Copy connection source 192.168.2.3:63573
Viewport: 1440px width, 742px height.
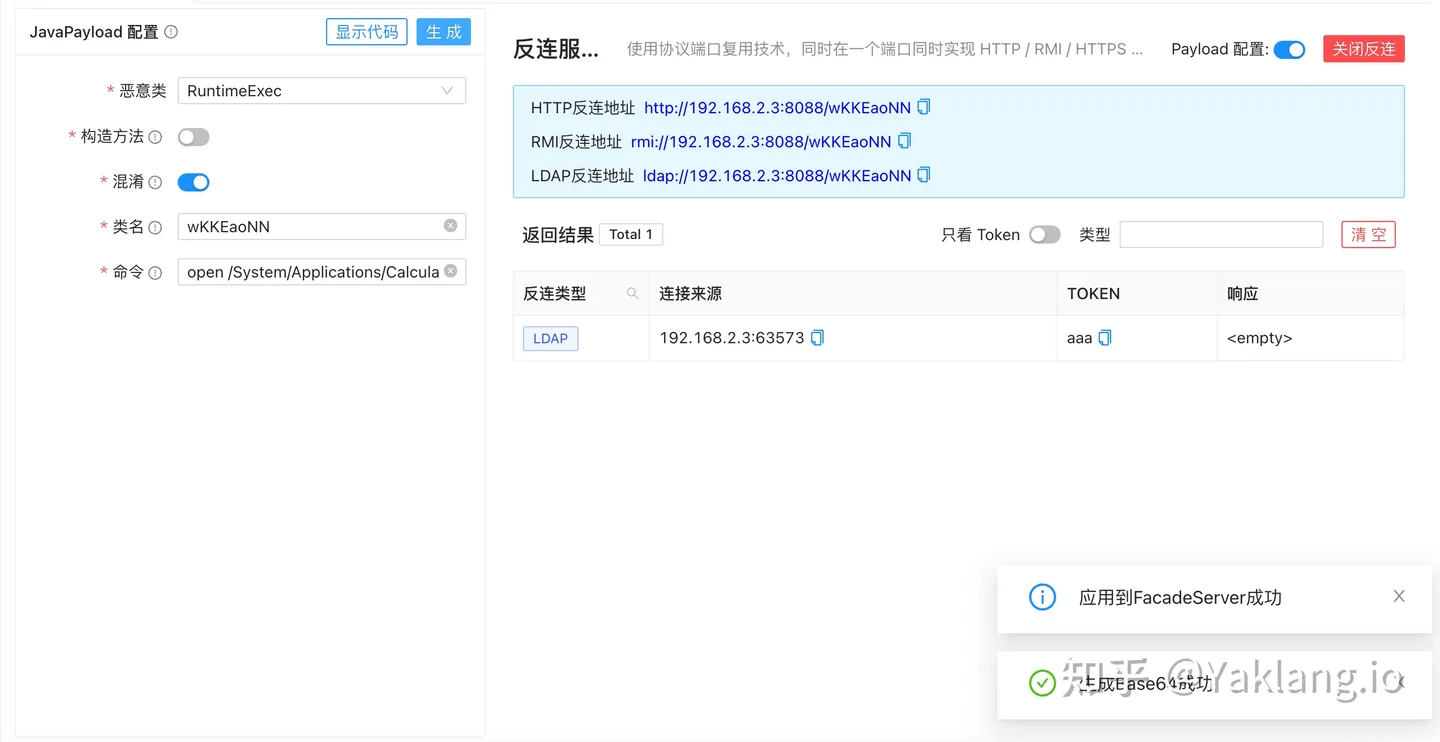[x=817, y=338]
